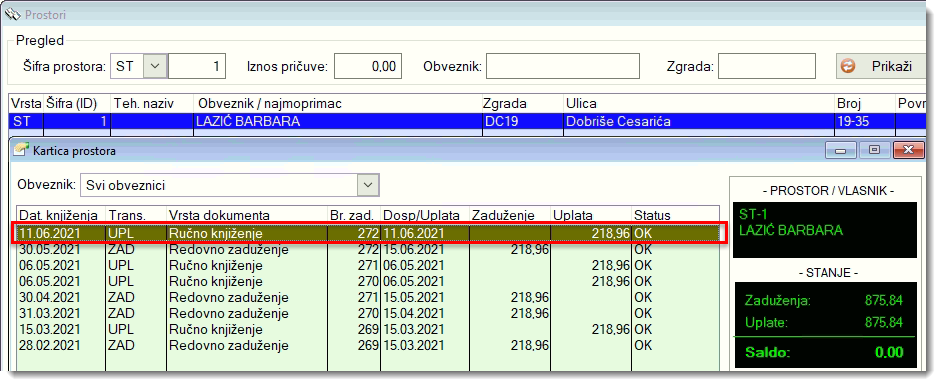Expand the Svi obveznici dropdown arrow
Viewport: 941px width, 386px height.
pos(368,185)
